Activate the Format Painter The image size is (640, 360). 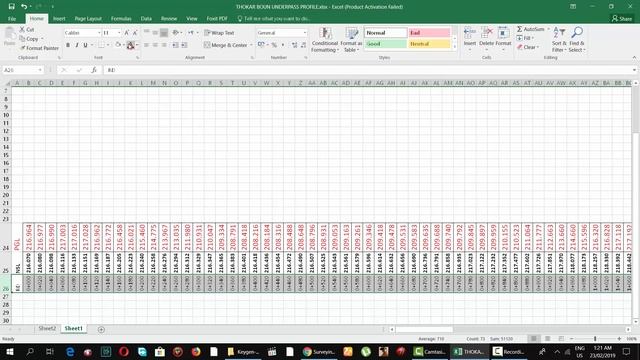pyautogui.click(x=39, y=48)
